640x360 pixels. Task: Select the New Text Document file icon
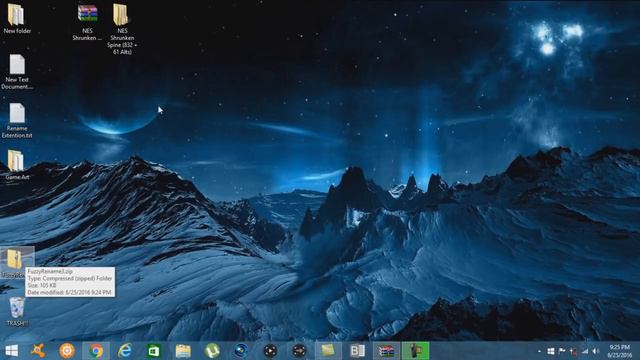17,71
